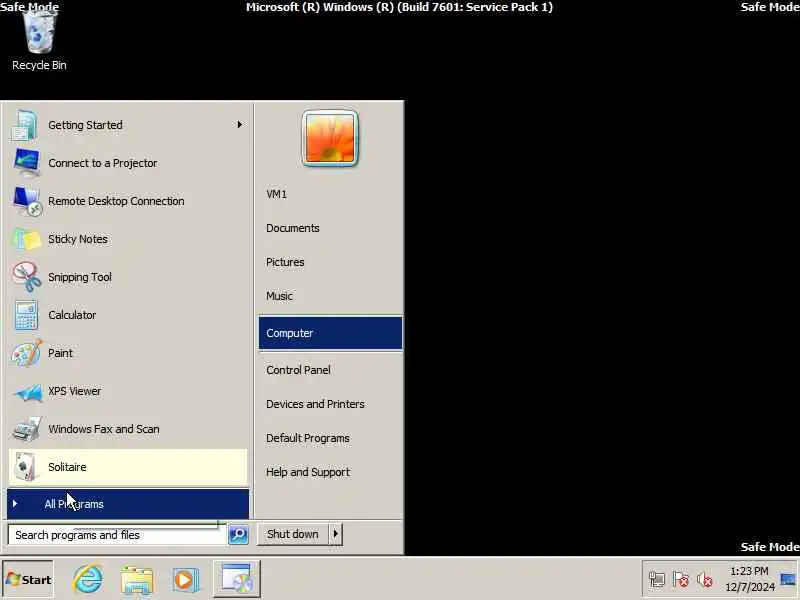Click the Show desktop button
The width and height of the screenshot is (800, 600).
pyautogui.click(x=788, y=579)
